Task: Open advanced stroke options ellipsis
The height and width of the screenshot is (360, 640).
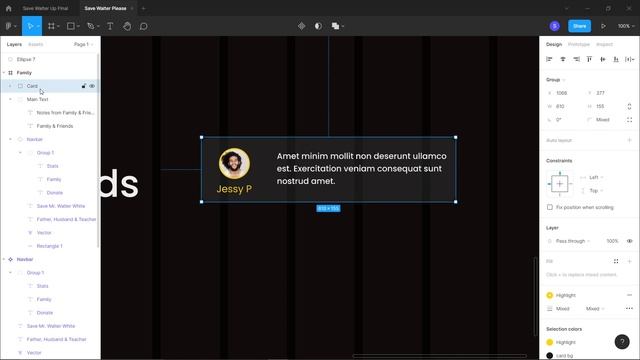Action: [629, 309]
